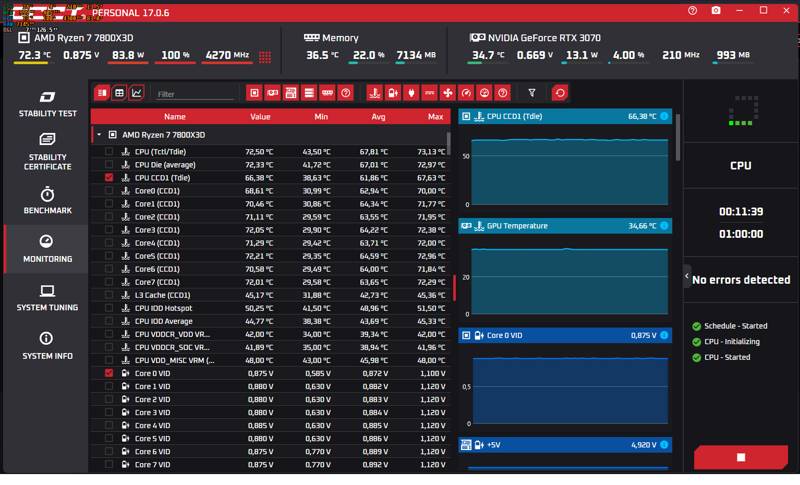
Task: Filter sensors by CPU device icon
Action: click(x=254, y=93)
